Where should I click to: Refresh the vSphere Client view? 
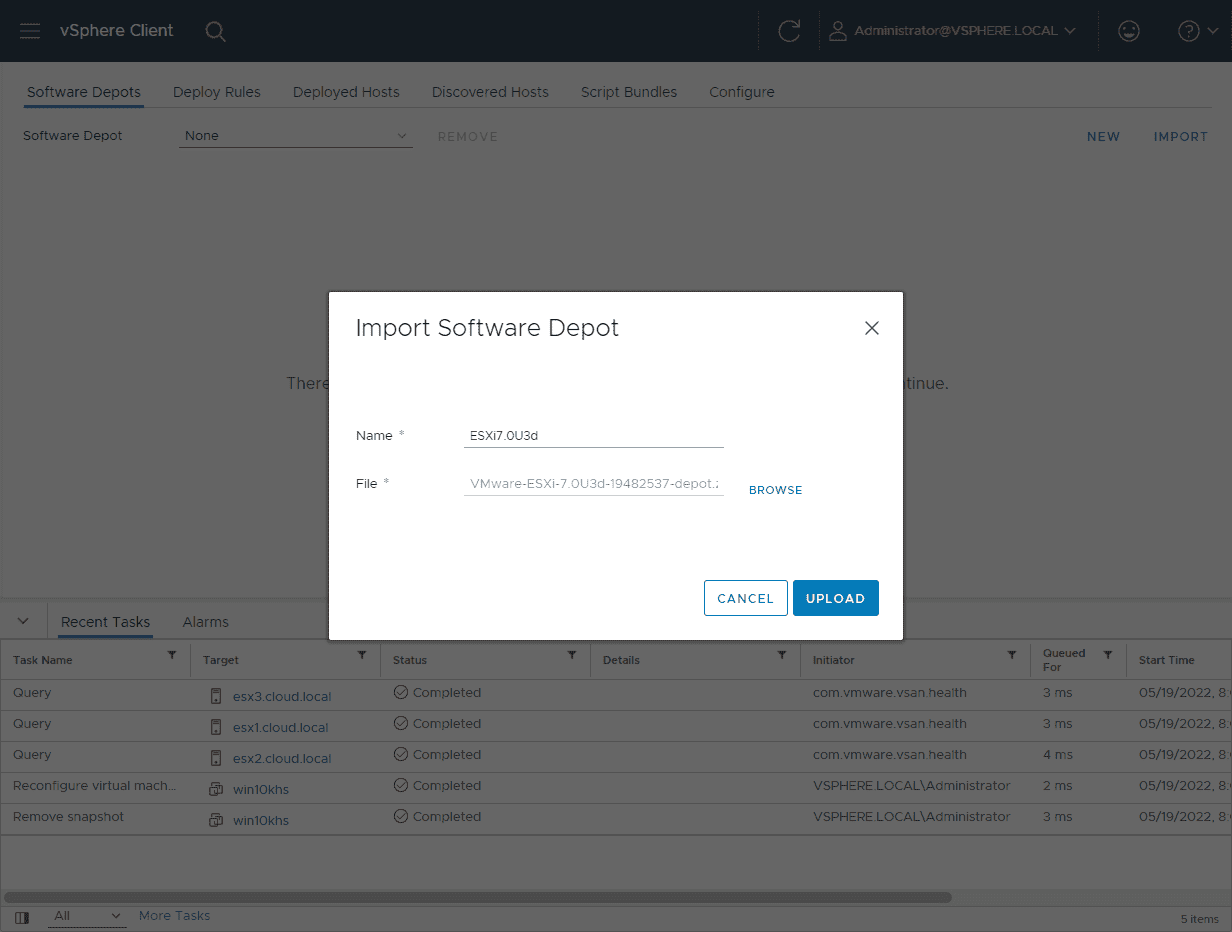pos(789,31)
